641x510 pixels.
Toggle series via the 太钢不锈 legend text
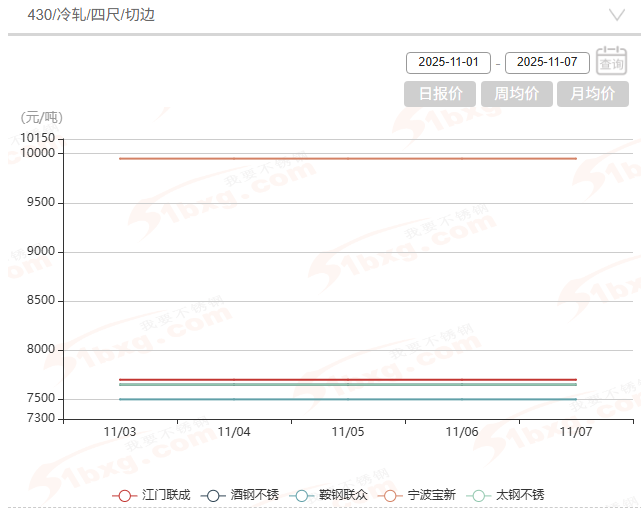tap(520, 495)
